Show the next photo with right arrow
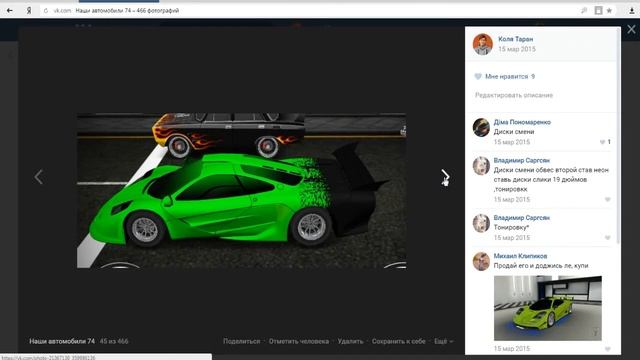 445,177
